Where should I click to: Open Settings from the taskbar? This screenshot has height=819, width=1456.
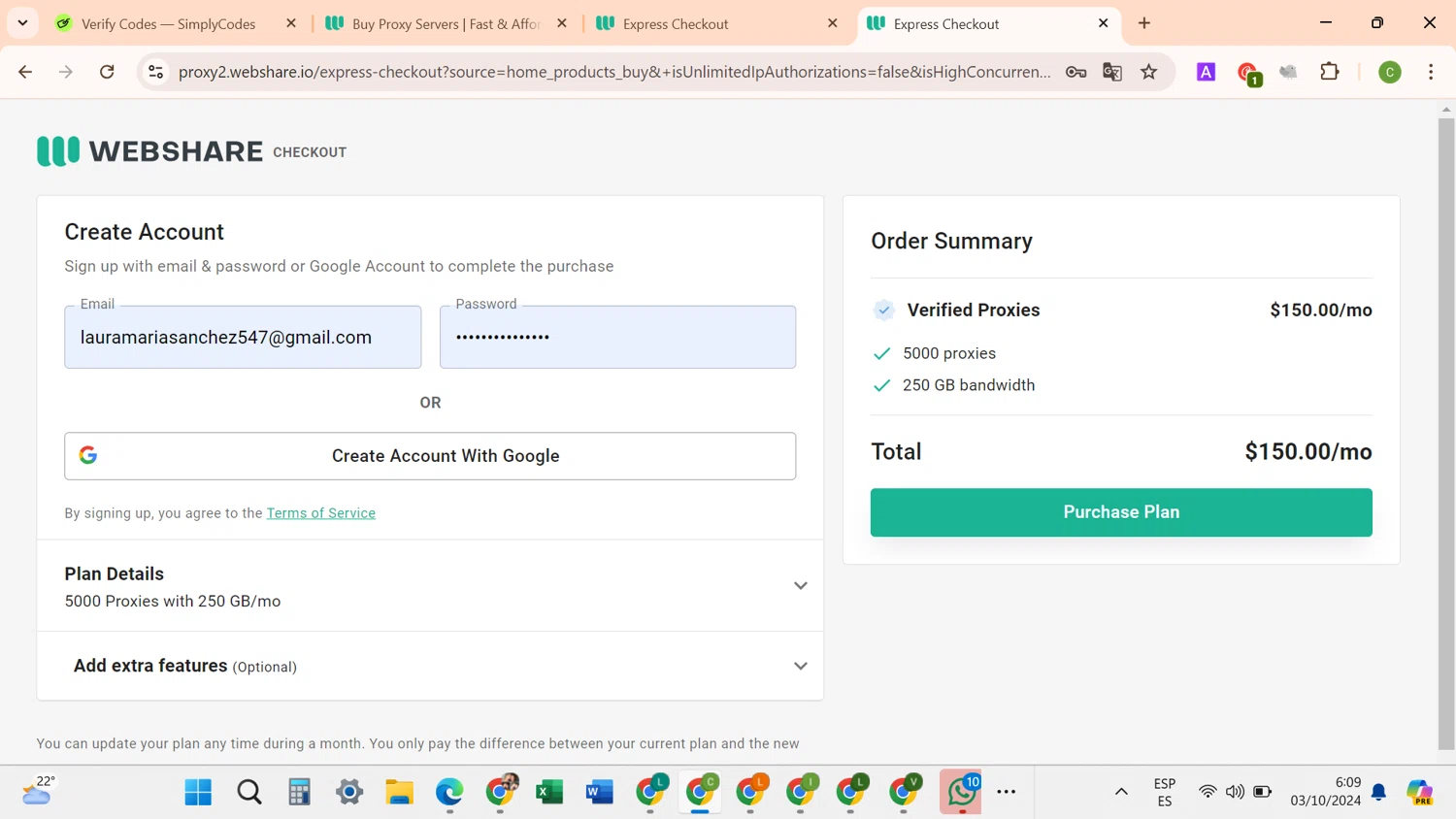point(349,792)
